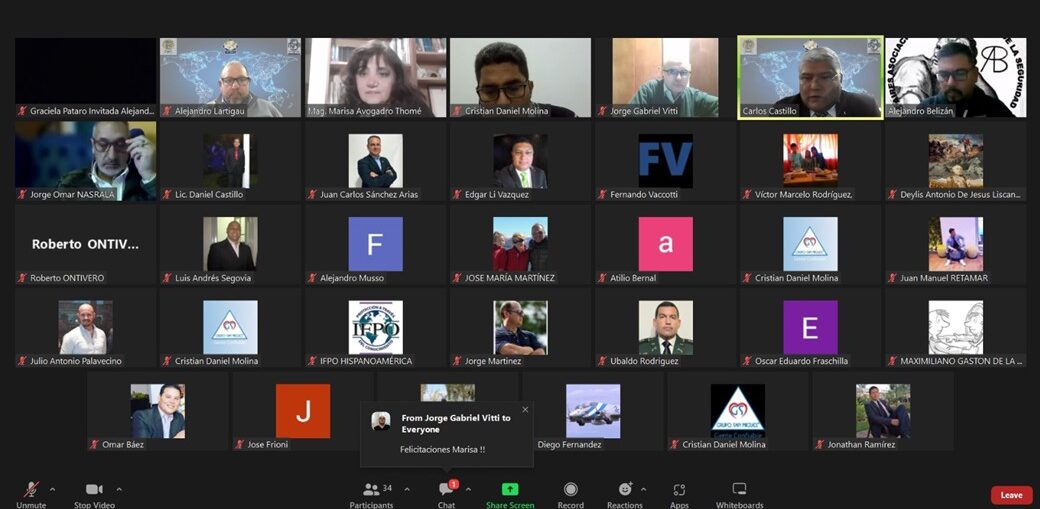Unmute the microphone in the toolbar
This screenshot has width=1040, height=509.
[31, 490]
